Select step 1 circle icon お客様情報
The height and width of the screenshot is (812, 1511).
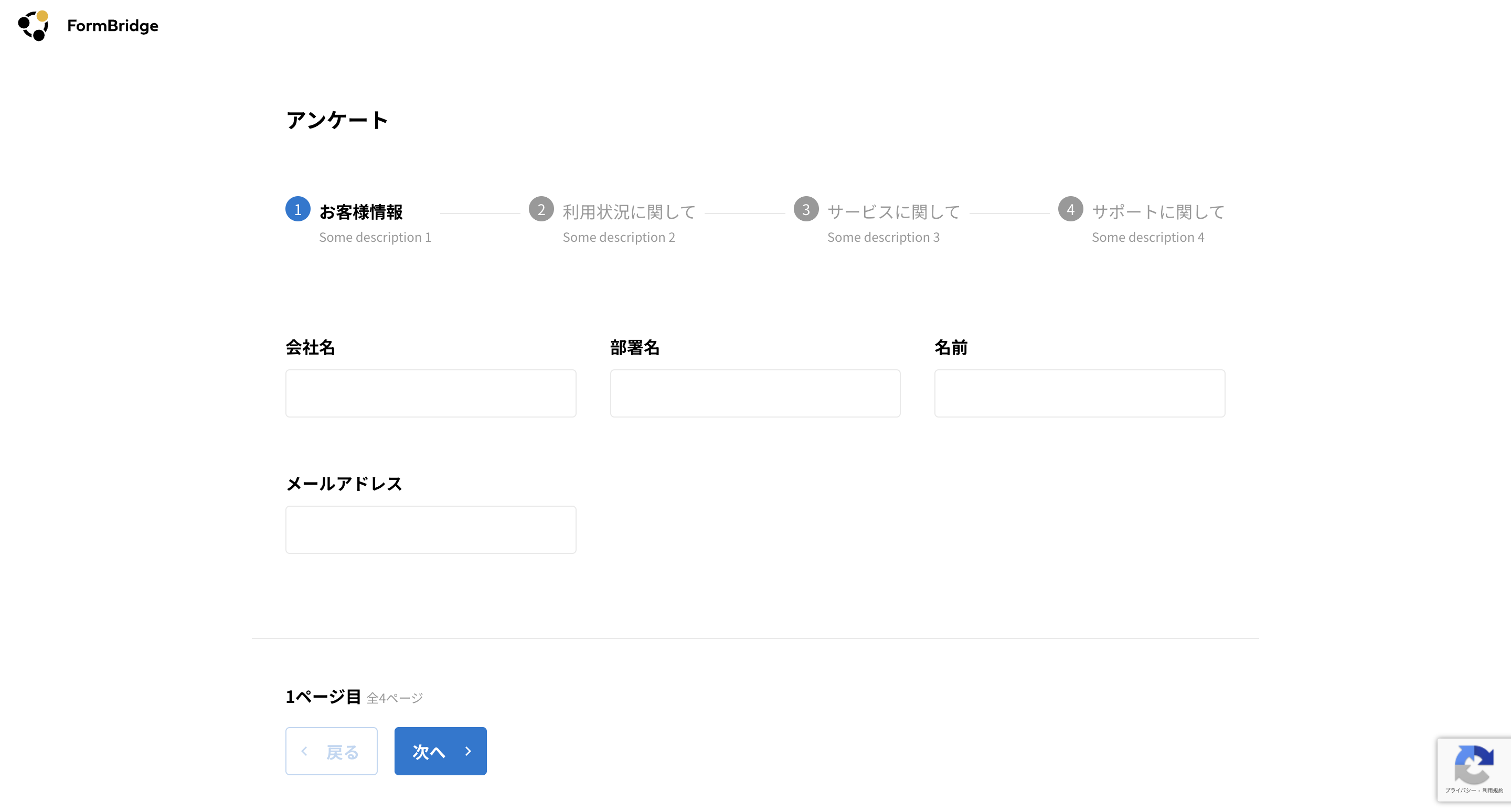pyautogui.click(x=298, y=209)
